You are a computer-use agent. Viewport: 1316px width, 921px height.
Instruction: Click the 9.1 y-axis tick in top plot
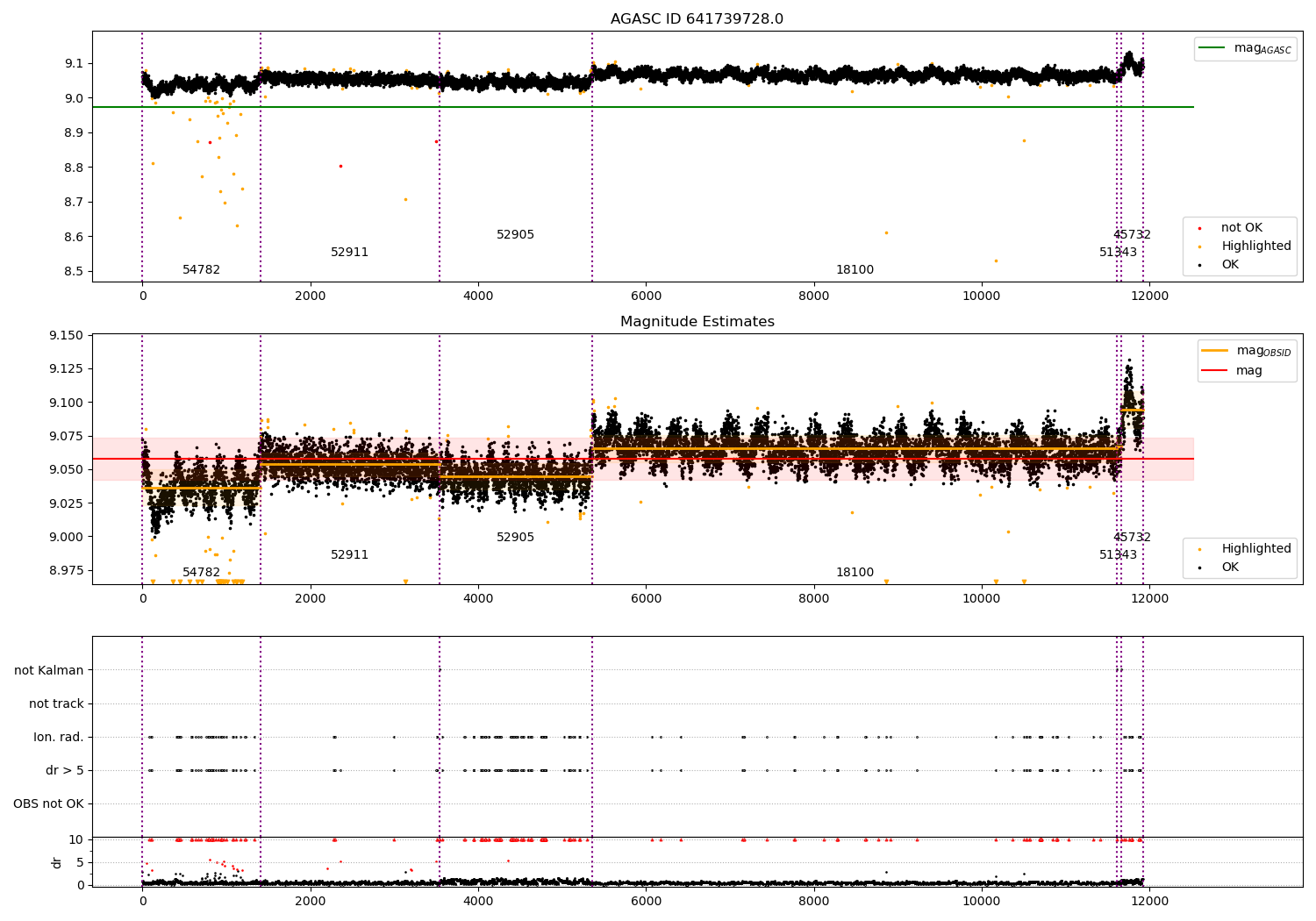[74, 63]
